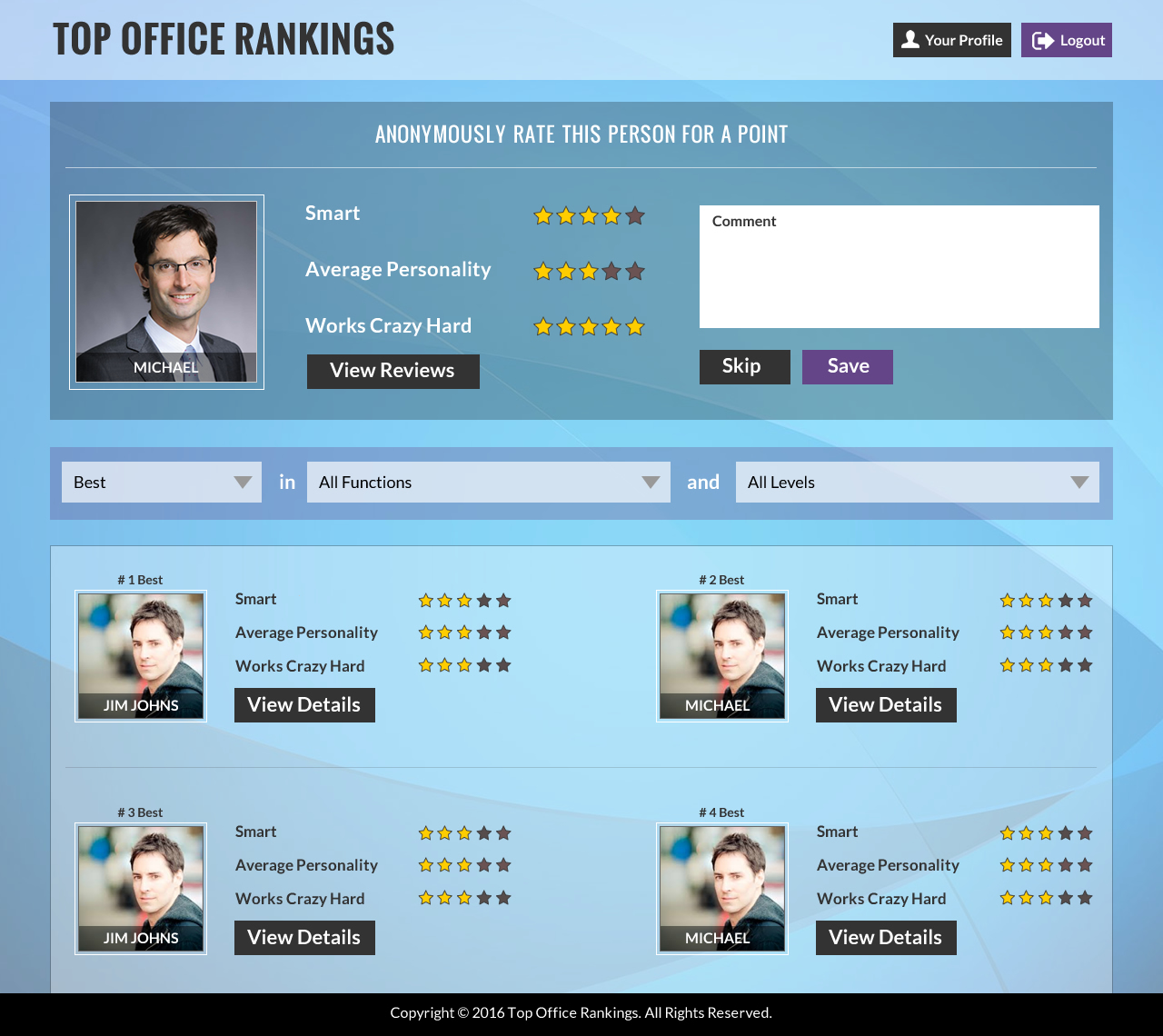This screenshot has width=1163, height=1036.
Task: Click the logout arrow icon
Action: pyautogui.click(x=1043, y=40)
